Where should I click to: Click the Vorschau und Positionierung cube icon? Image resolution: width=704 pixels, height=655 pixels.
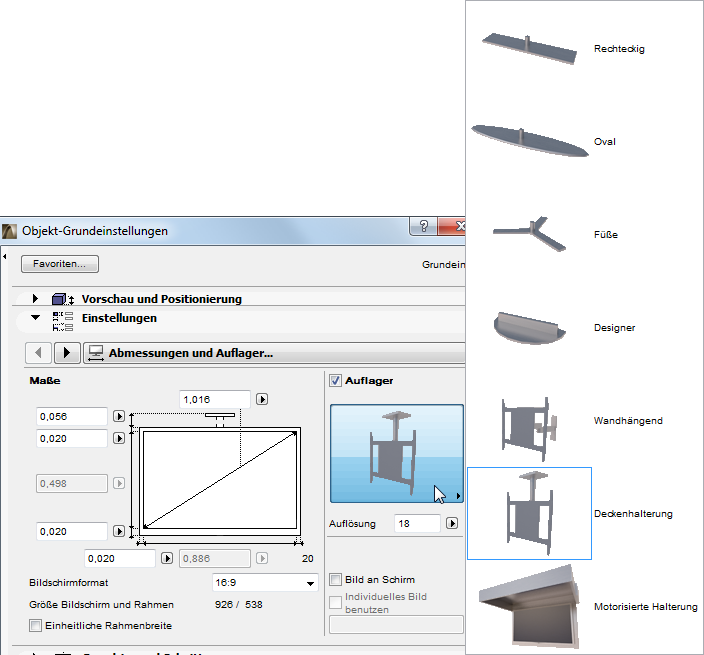click(63, 299)
